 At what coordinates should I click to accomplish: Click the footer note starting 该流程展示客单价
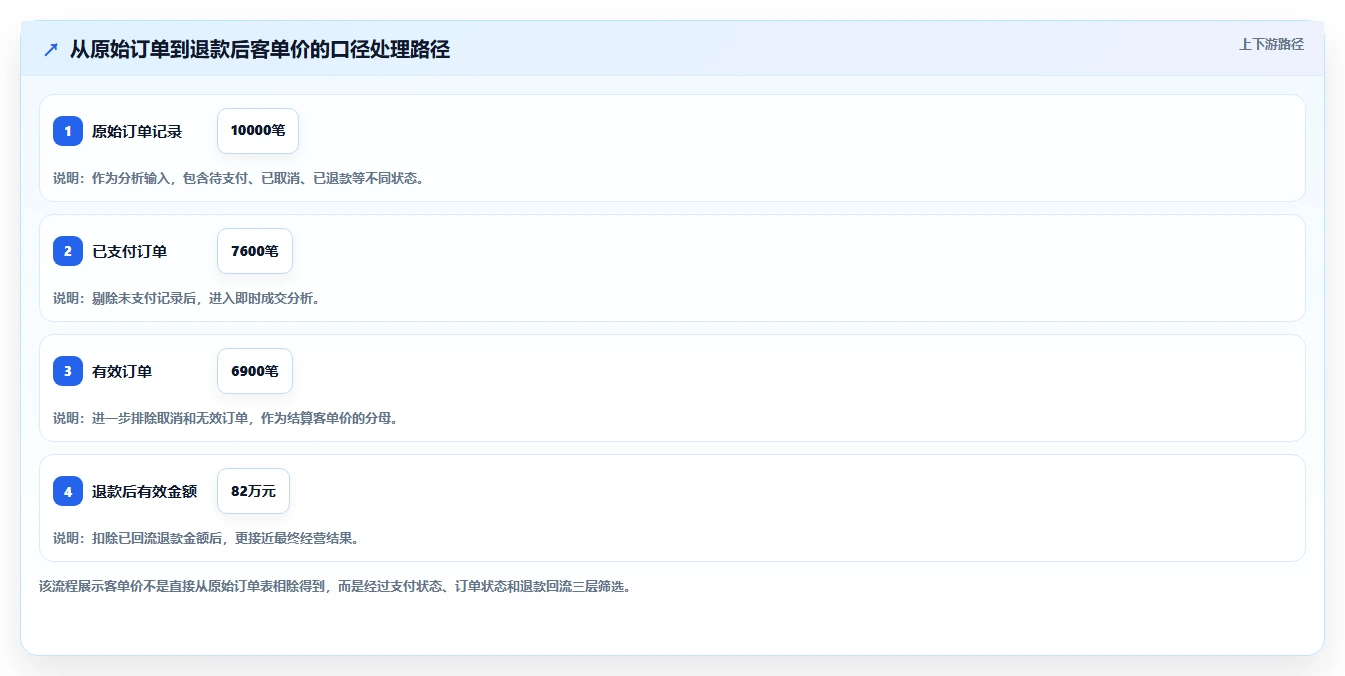[335, 586]
